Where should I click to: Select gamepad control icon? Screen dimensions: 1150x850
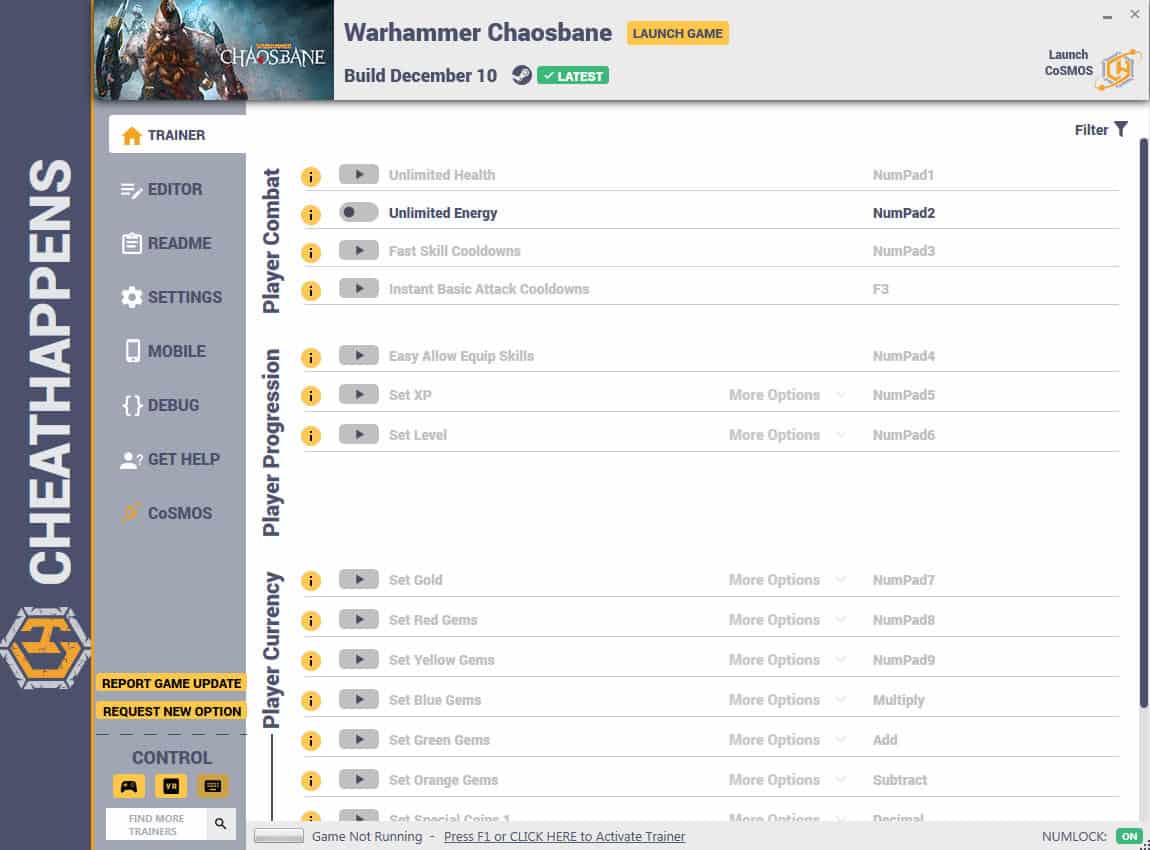[x=129, y=786]
